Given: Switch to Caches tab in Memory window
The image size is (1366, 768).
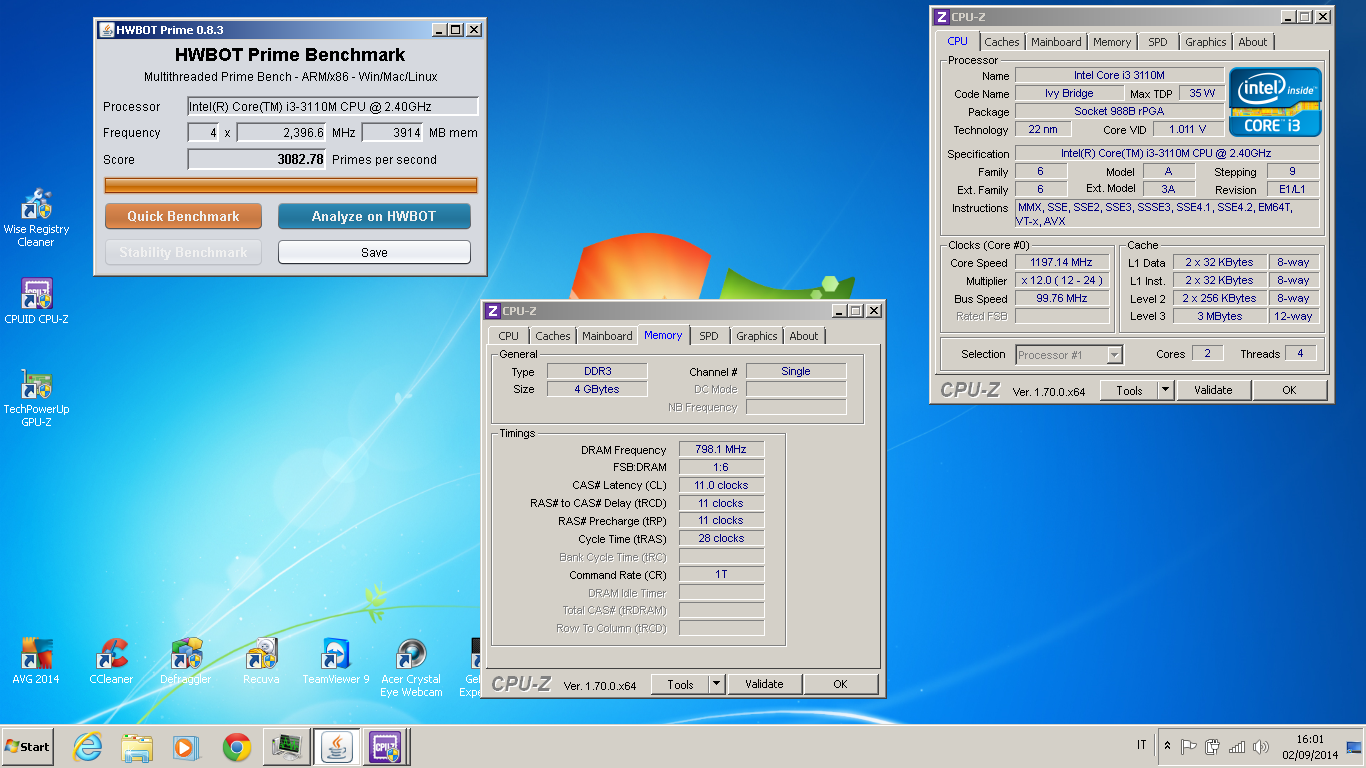Looking at the screenshot, I should 552,336.
